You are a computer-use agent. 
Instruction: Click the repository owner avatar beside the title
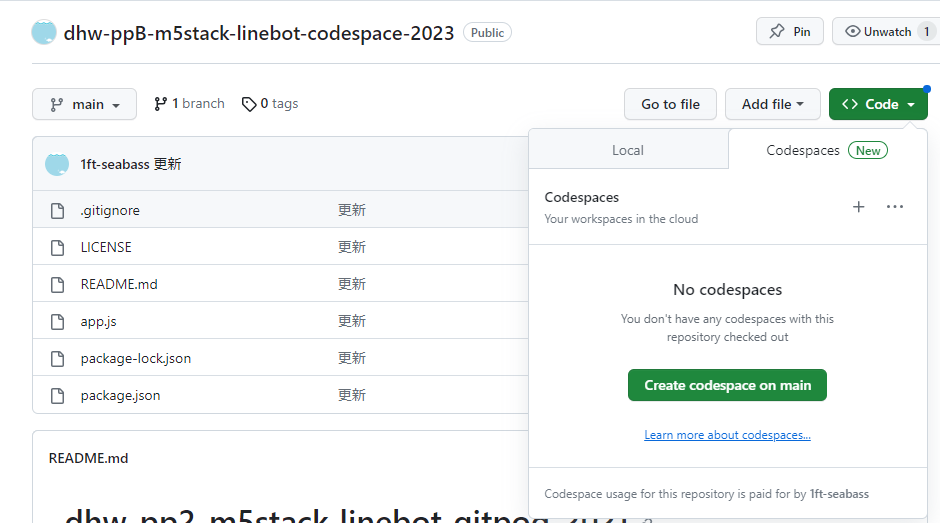tap(44, 32)
